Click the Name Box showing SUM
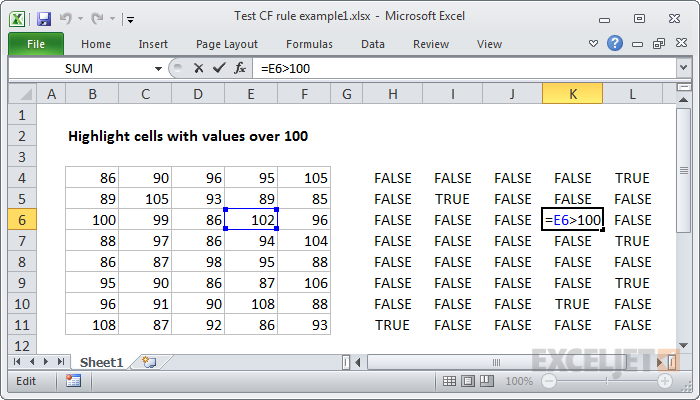 [80, 69]
